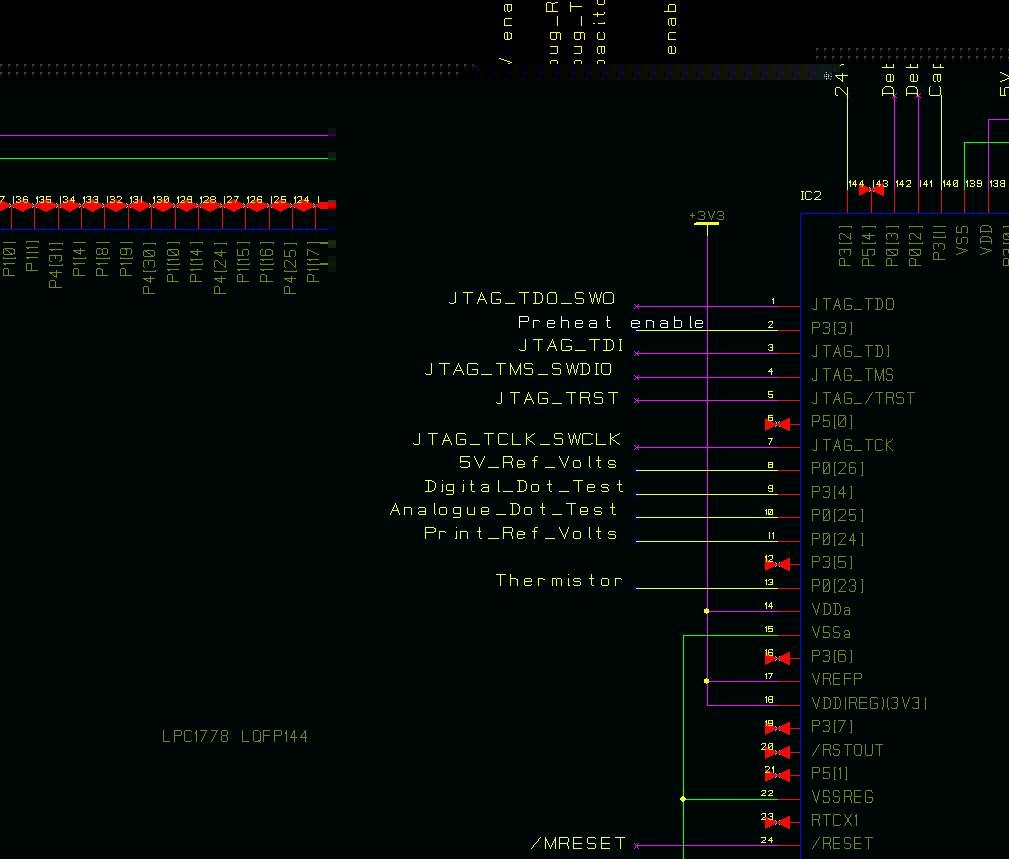Select the VDDa junction dot on 3V3 wire
The image size is (1009, 859).
point(707,611)
